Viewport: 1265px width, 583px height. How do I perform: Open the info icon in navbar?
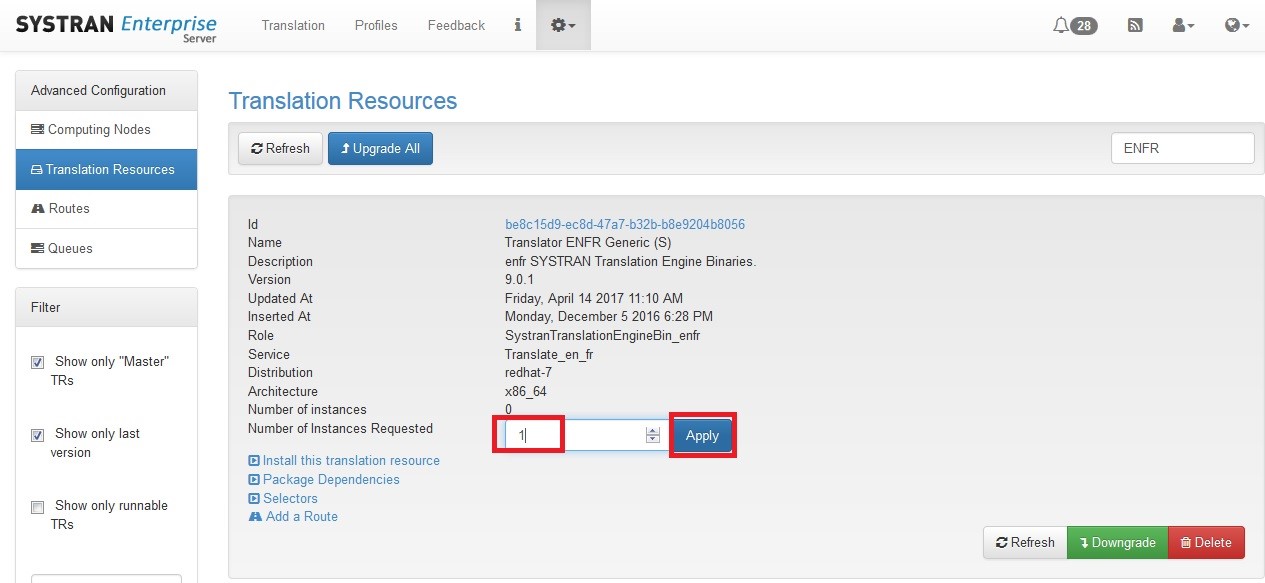click(x=517, y=25)
